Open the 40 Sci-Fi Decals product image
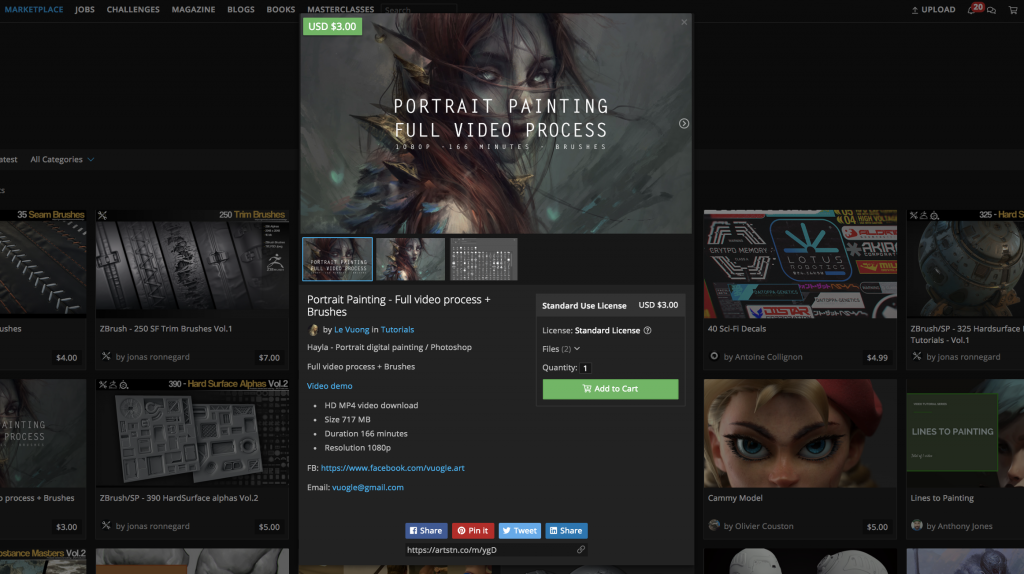Image resolution: width=1024 pixels, height=574 pixels. (800, 264)
